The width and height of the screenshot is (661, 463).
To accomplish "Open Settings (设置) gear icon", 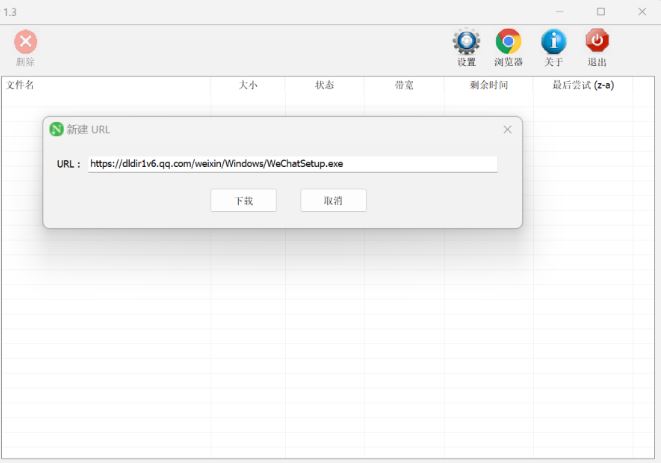I will (x=466, y=42).
